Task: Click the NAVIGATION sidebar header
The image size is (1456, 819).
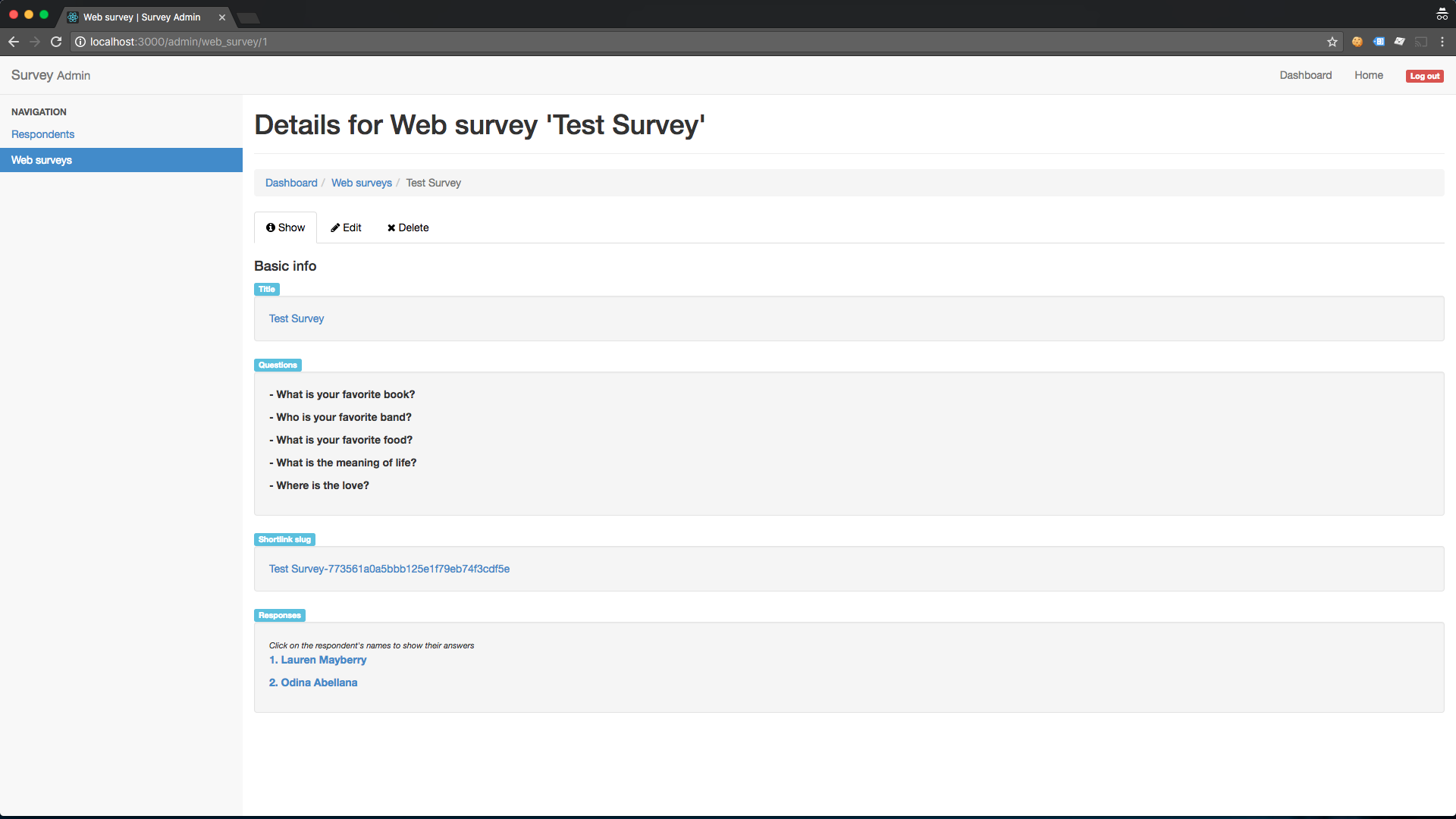Action: pyautogui.click(x=39, y=111)
